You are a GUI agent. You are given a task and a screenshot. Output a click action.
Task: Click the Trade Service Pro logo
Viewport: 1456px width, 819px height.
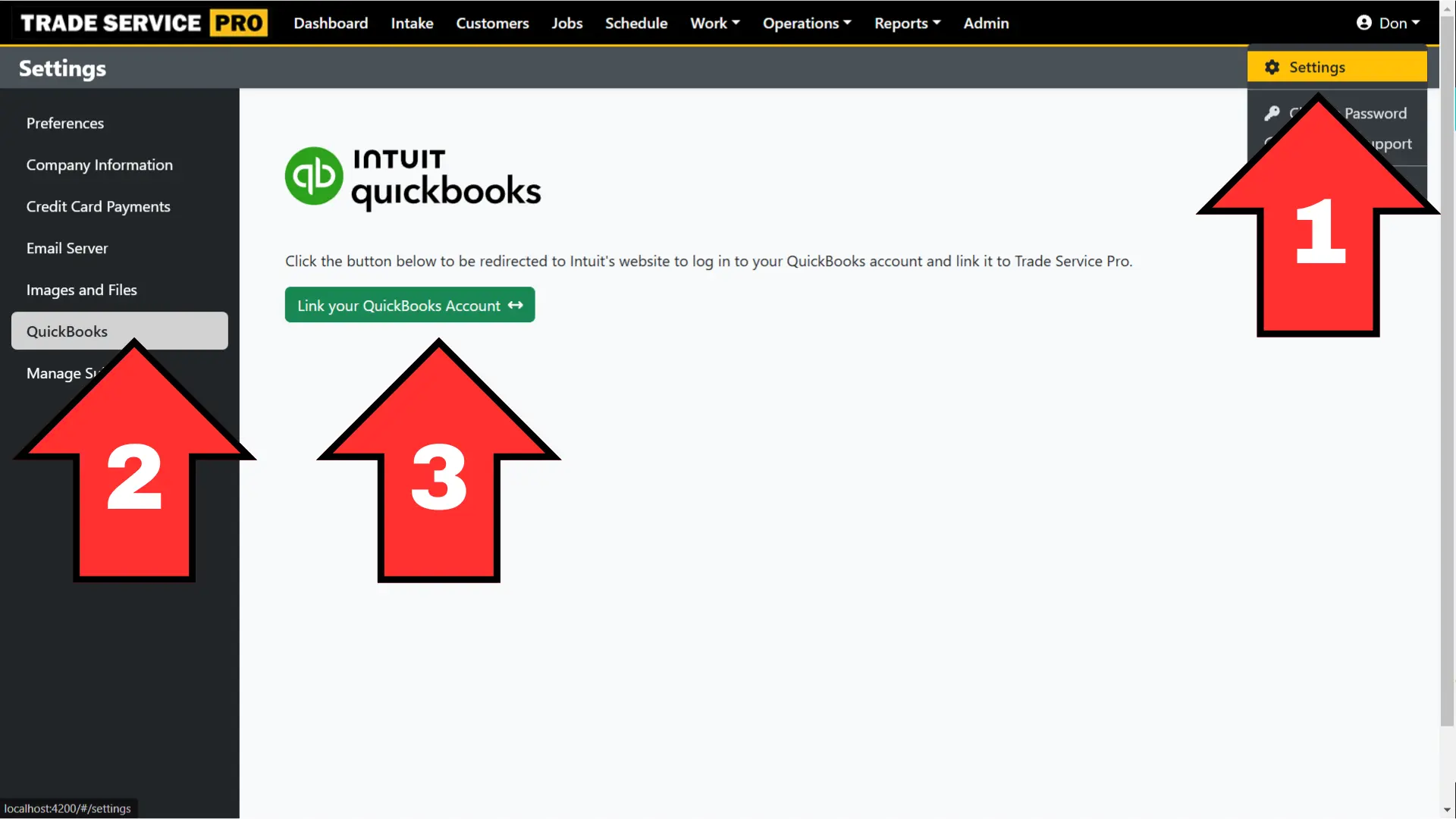click(x=140, y=23)
